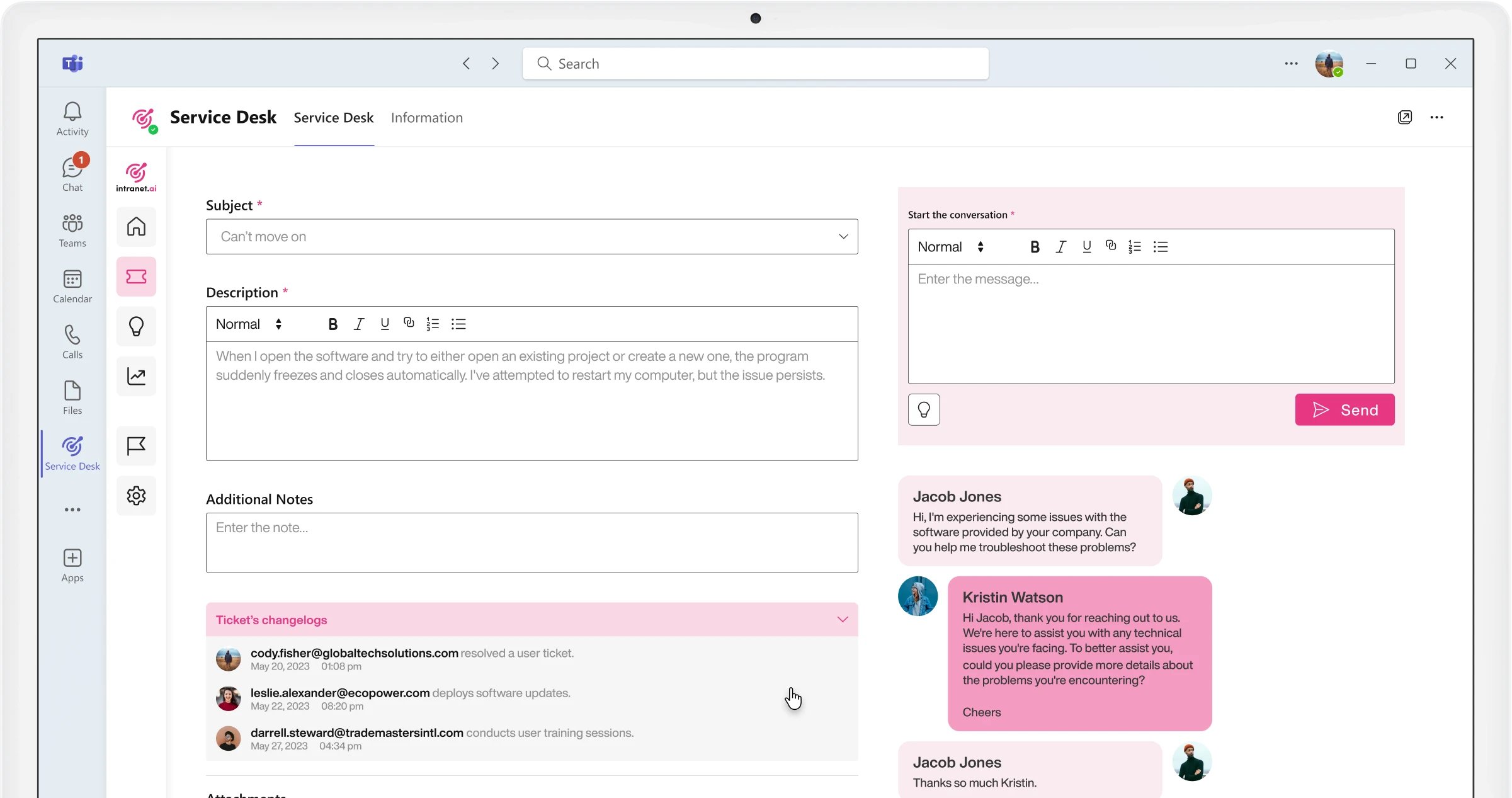This screenshot has height=798, width=1512.
Task: Open the Normal style dropdown in Description toolbar
Action: pyautogui.click(x=249, y=324)
